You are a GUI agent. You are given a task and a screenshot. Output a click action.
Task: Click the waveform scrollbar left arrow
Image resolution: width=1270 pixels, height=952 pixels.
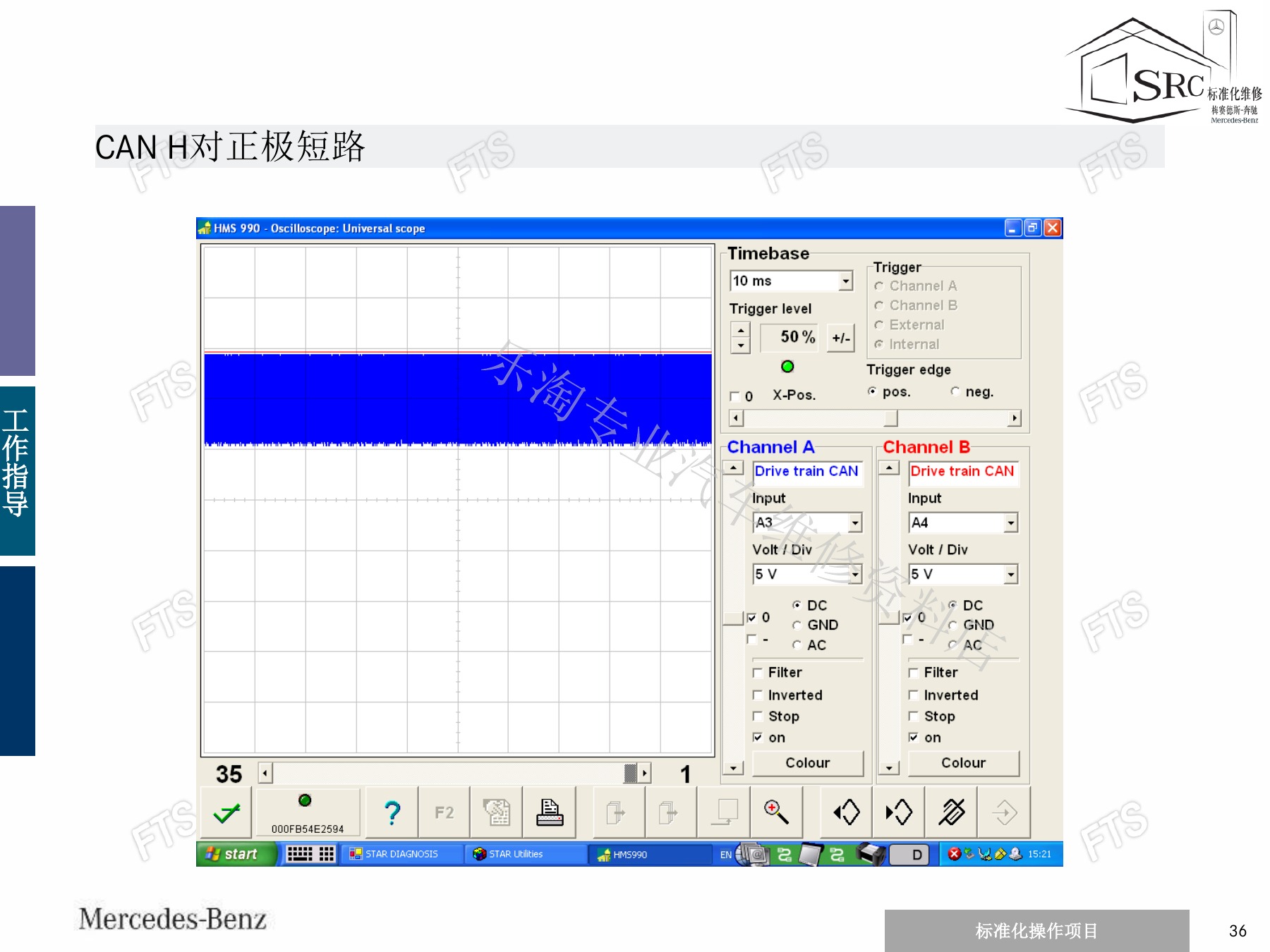pos(265,774)
